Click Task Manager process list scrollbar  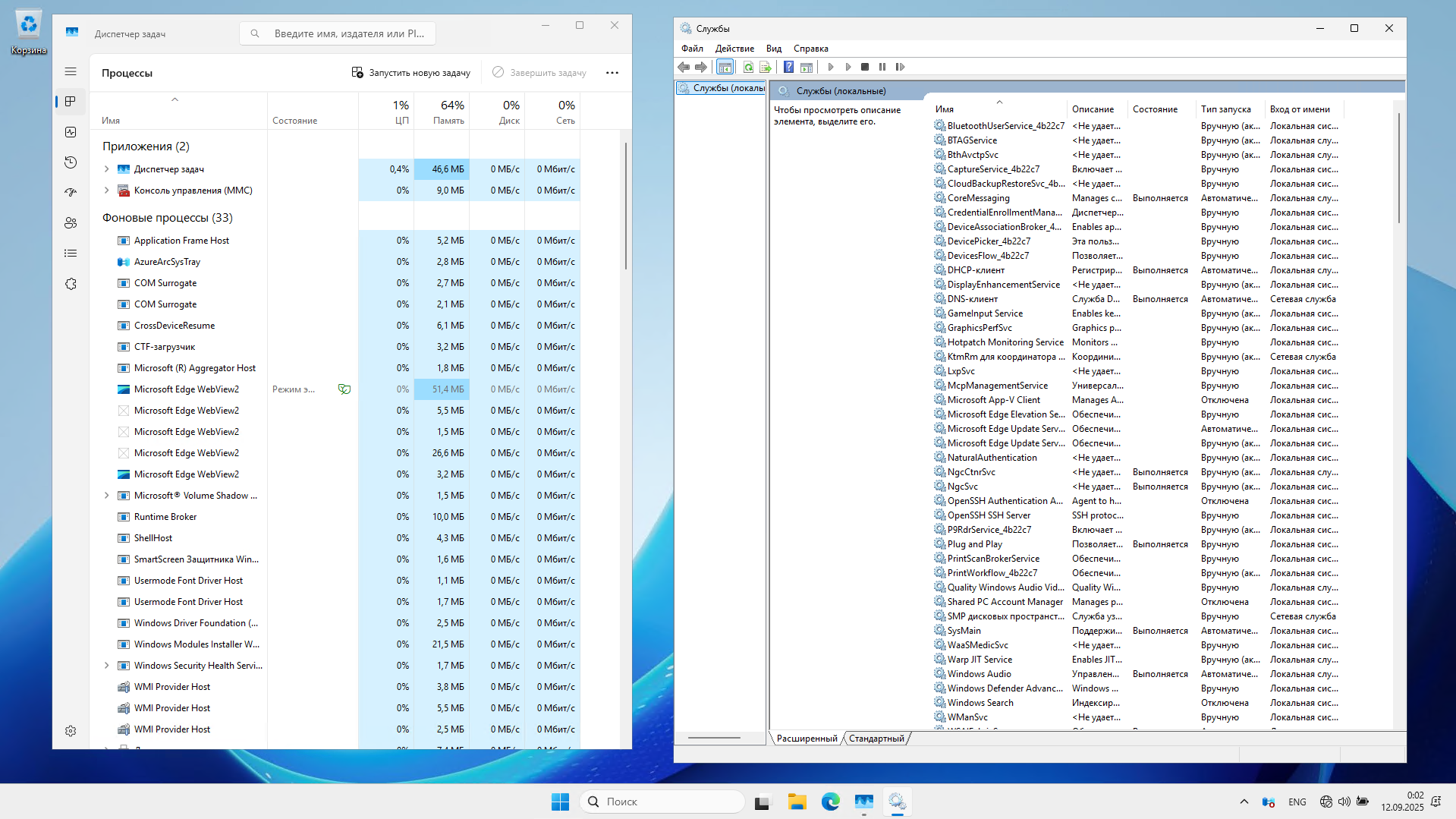626,205
